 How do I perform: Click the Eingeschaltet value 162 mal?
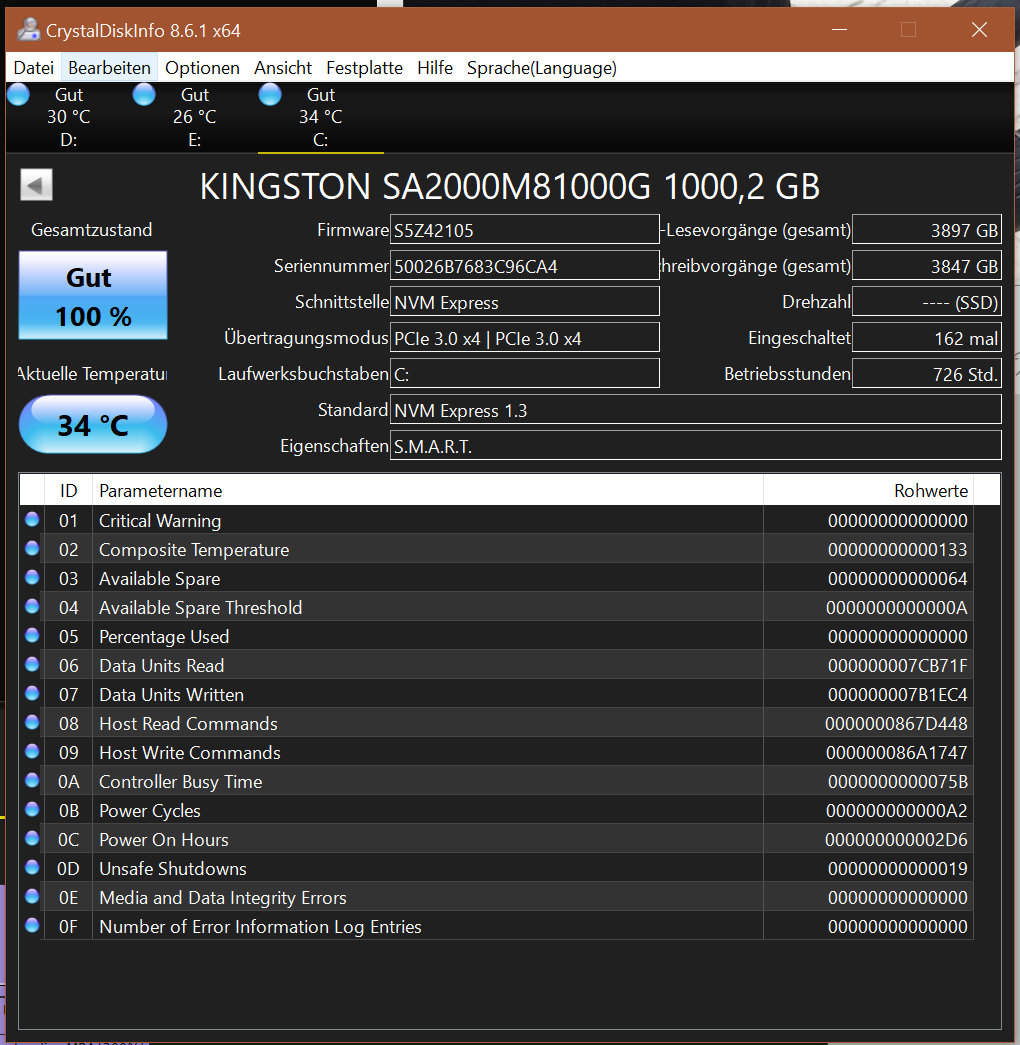coord(927,338)
